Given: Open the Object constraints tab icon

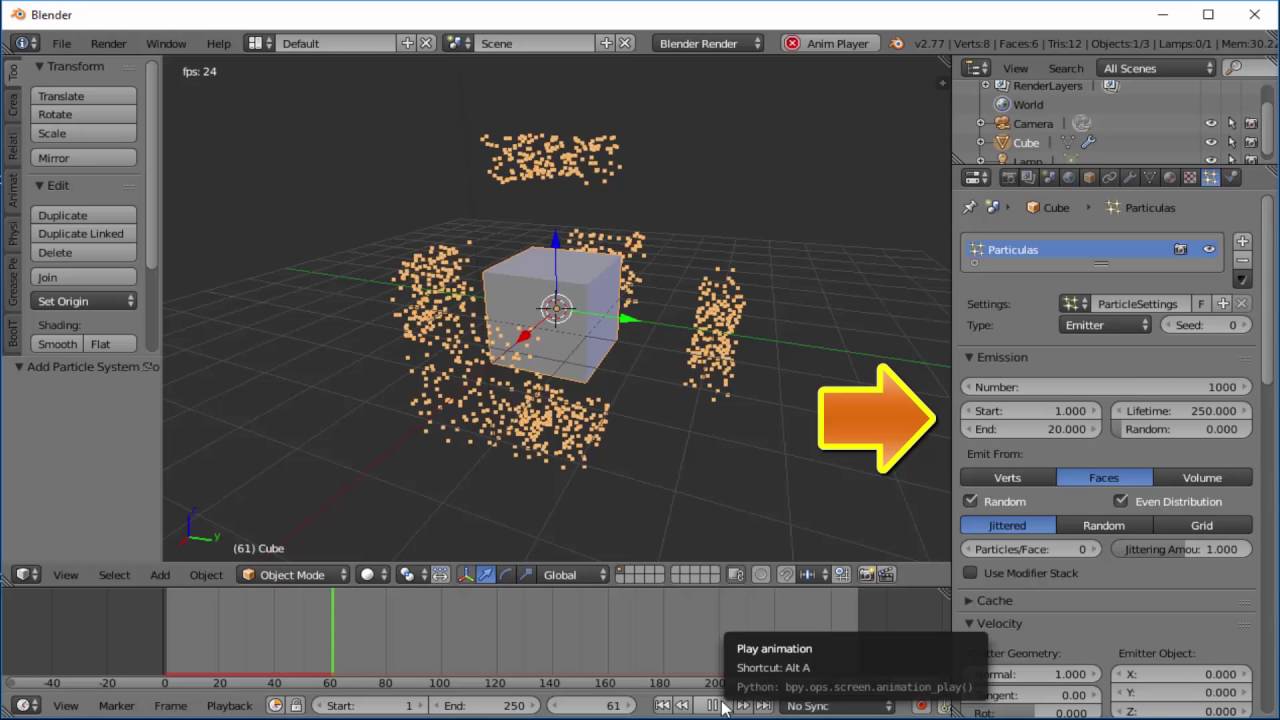Looking at the screenshot, I should (1109, 178).
